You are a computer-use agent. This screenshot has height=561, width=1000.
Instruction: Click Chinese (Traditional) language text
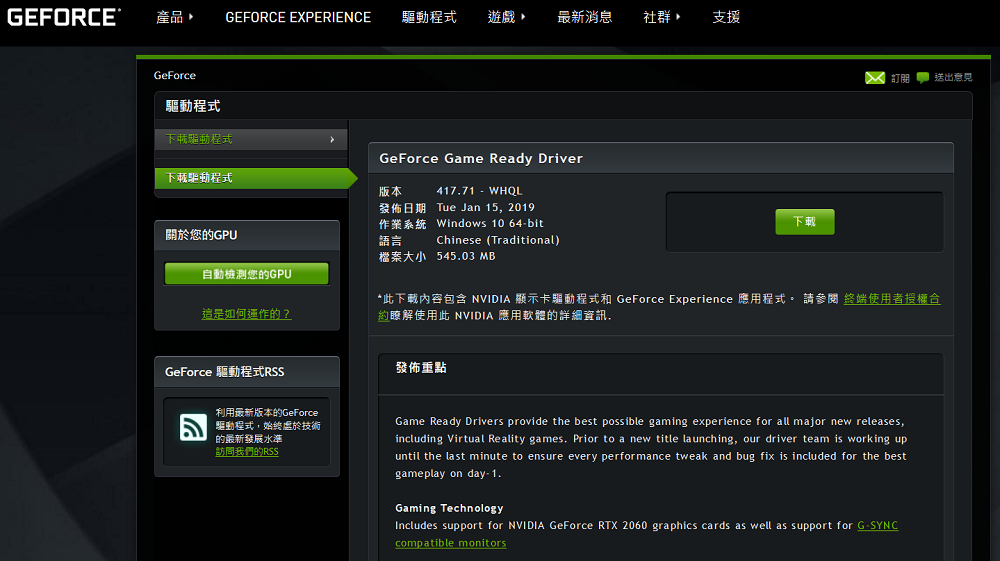tap(497, 240)
